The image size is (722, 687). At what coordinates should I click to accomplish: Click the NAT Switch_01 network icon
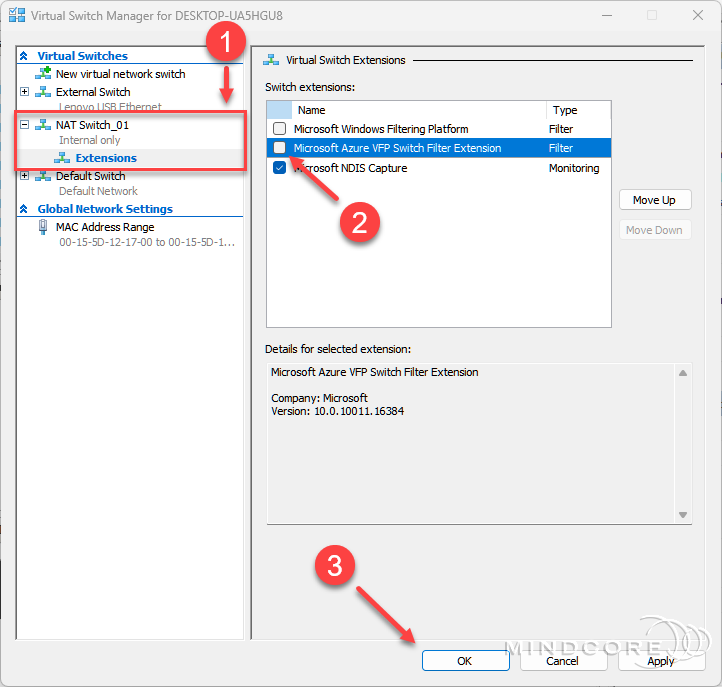coord(43,125)
